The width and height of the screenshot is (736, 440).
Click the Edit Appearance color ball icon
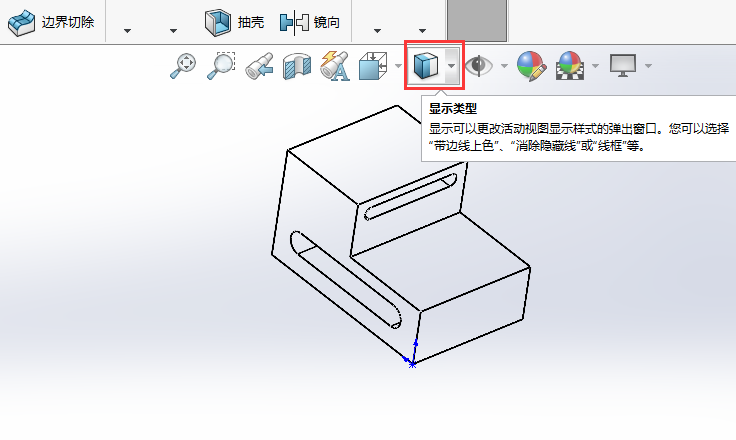click(531, 66)
